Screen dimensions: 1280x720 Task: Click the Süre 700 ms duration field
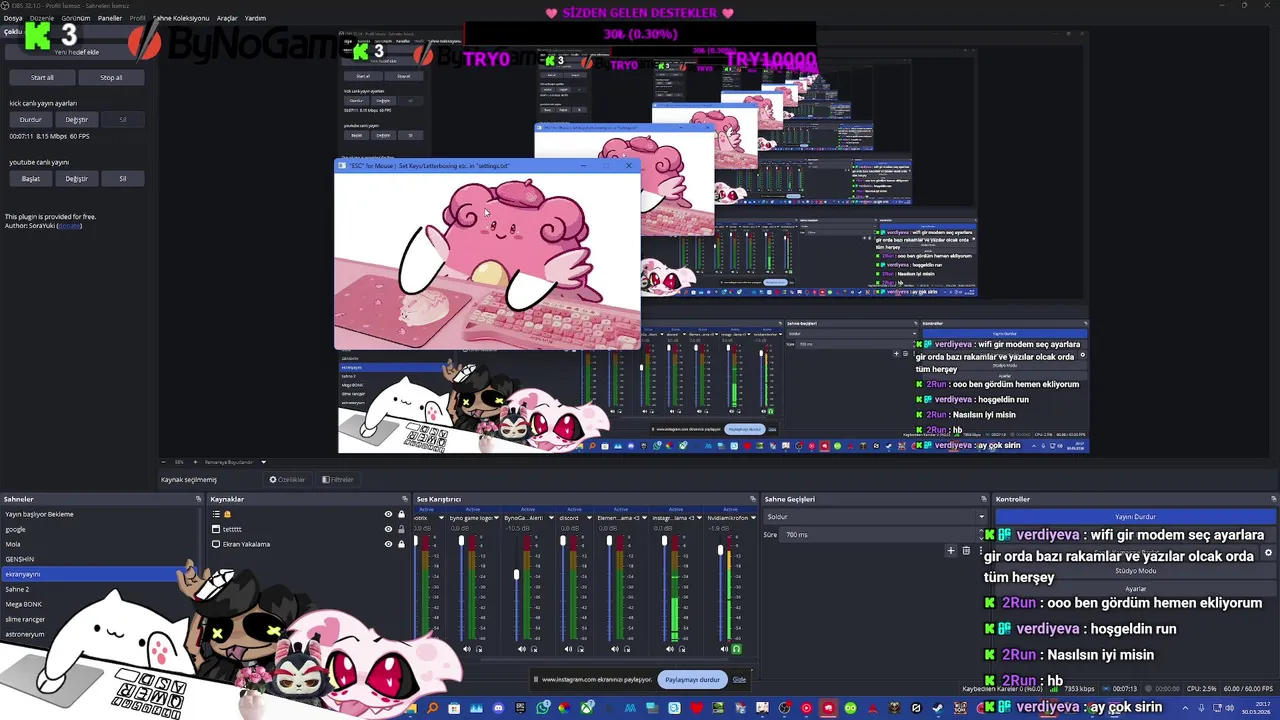point(880,535)
